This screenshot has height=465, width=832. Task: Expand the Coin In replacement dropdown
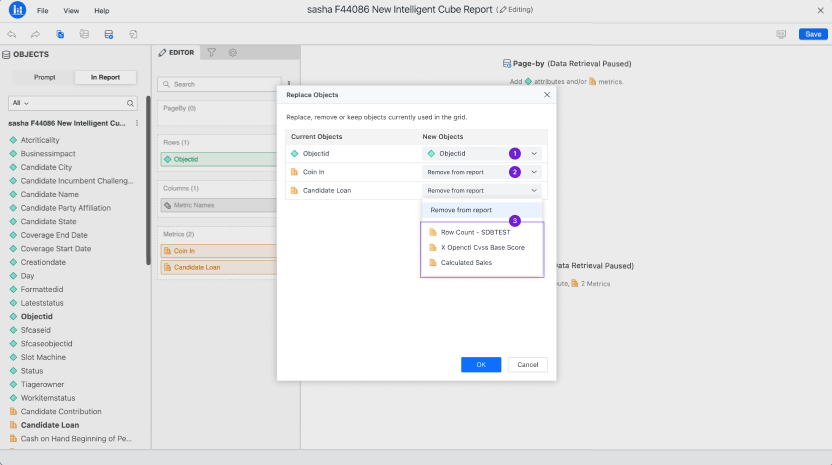(x=534, y=172)
